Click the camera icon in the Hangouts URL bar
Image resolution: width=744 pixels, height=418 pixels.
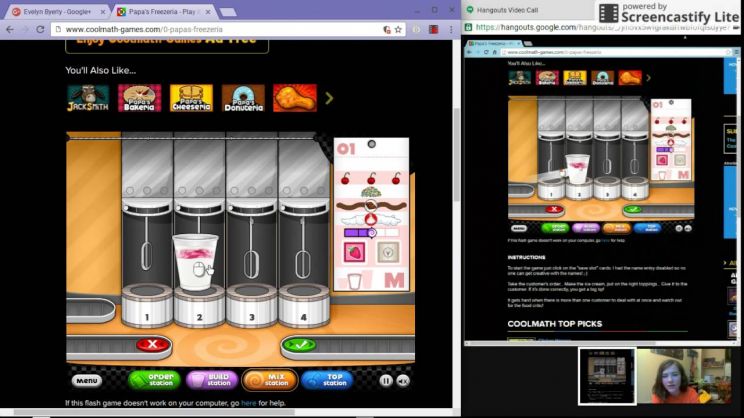[736, 28]
